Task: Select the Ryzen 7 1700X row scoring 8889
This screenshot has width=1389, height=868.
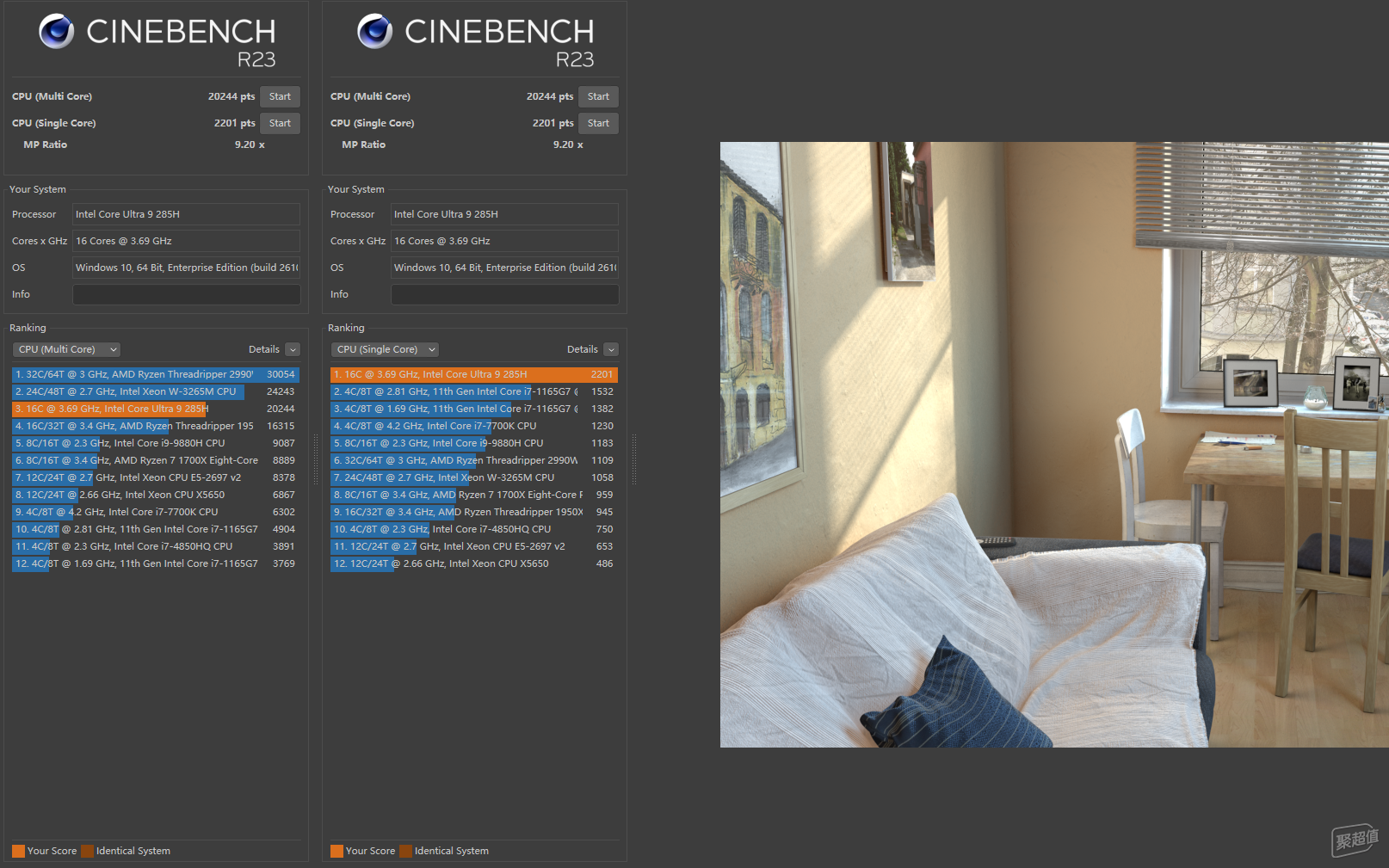Action: pyautogui.click(x=156, y=460)
